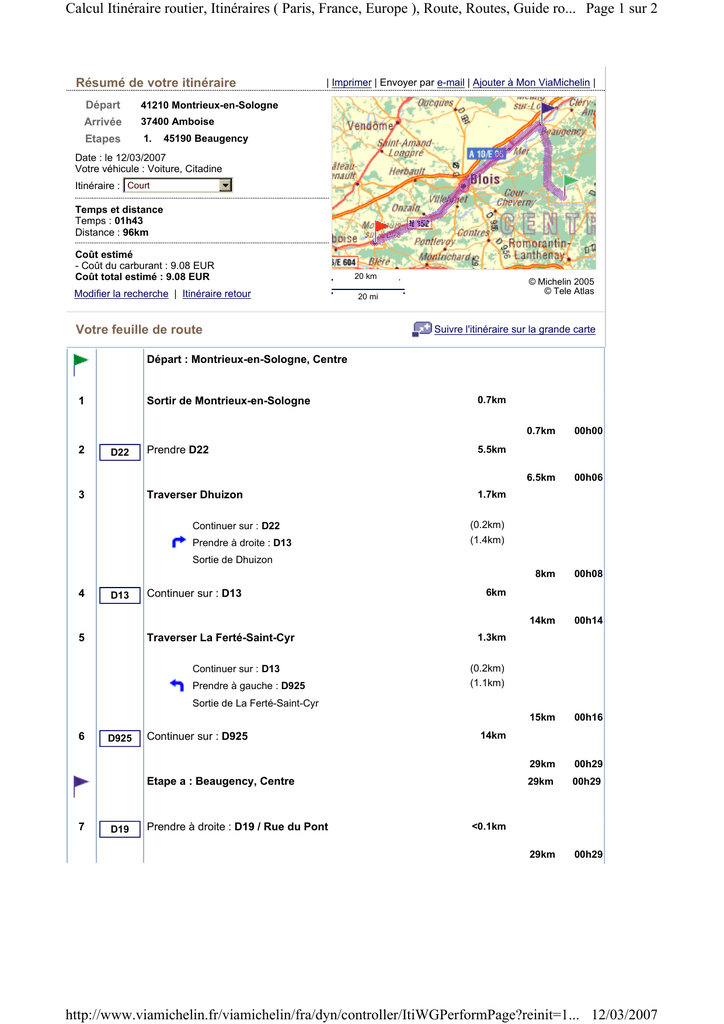The width and height of the screenshot is (724, 1024).
Task: Click the blue turn-left arrow for D925
Action: click(177, 685)
